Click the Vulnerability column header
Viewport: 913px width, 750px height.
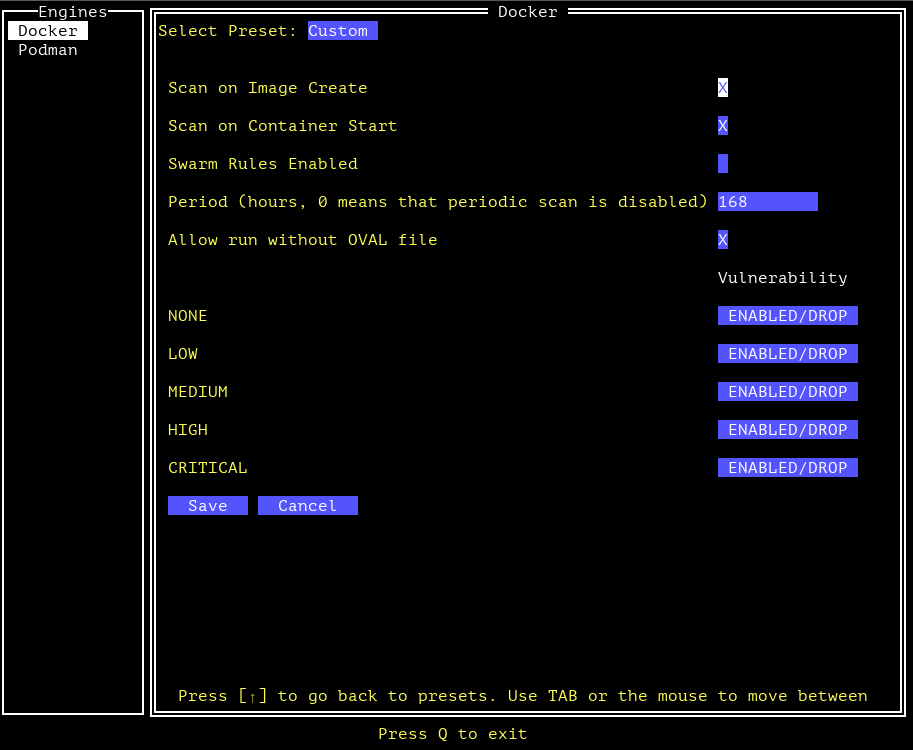(x=783, y=278)
